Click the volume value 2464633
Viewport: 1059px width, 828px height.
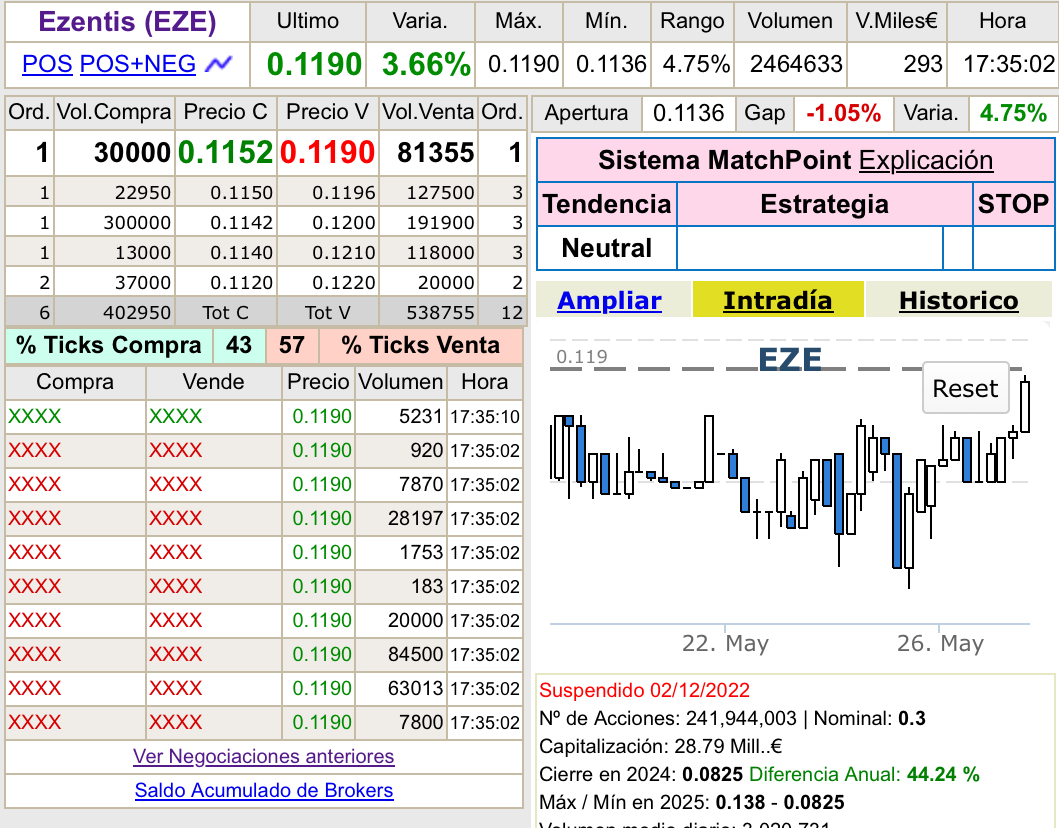(796, 64)
